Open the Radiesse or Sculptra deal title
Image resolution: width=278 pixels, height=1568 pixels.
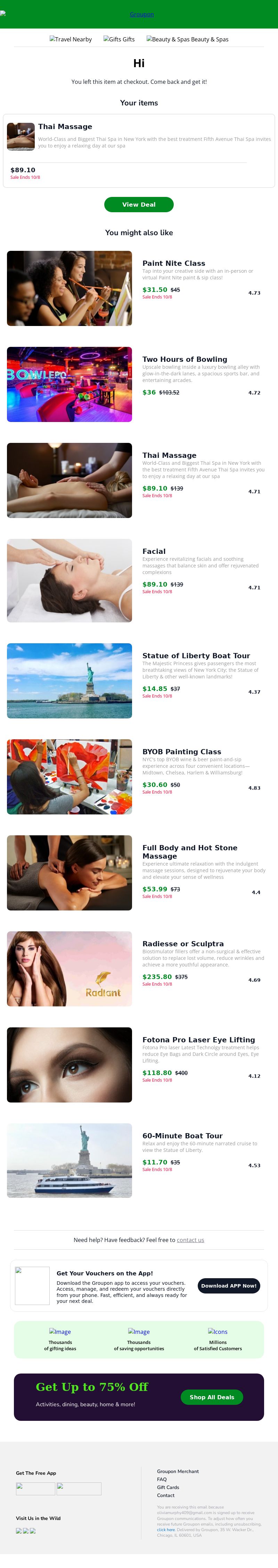[182, 944]
